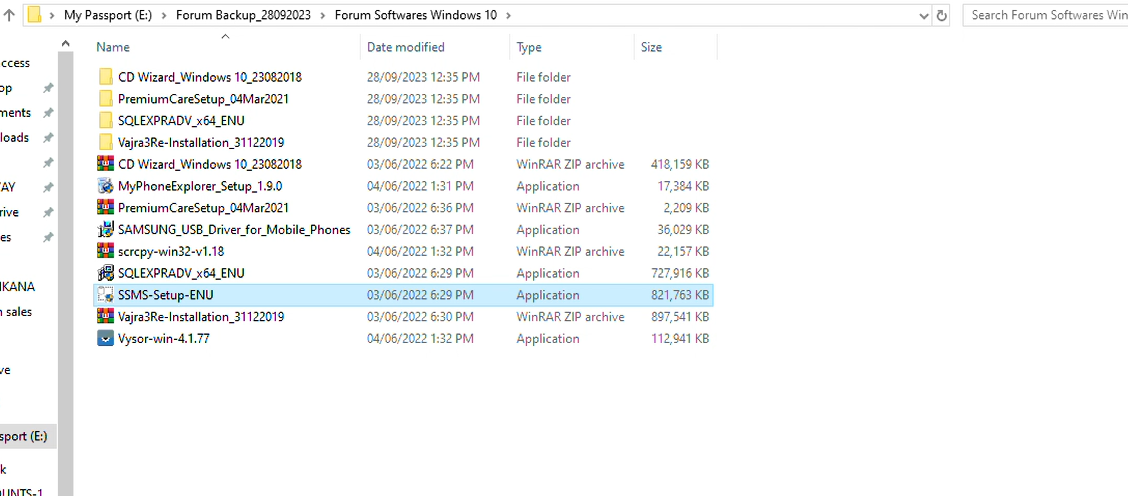1128x496 pixels.
Task: Select the Vajra3Re-Installation_31122019 folder icon
Action: pos(106,142)
